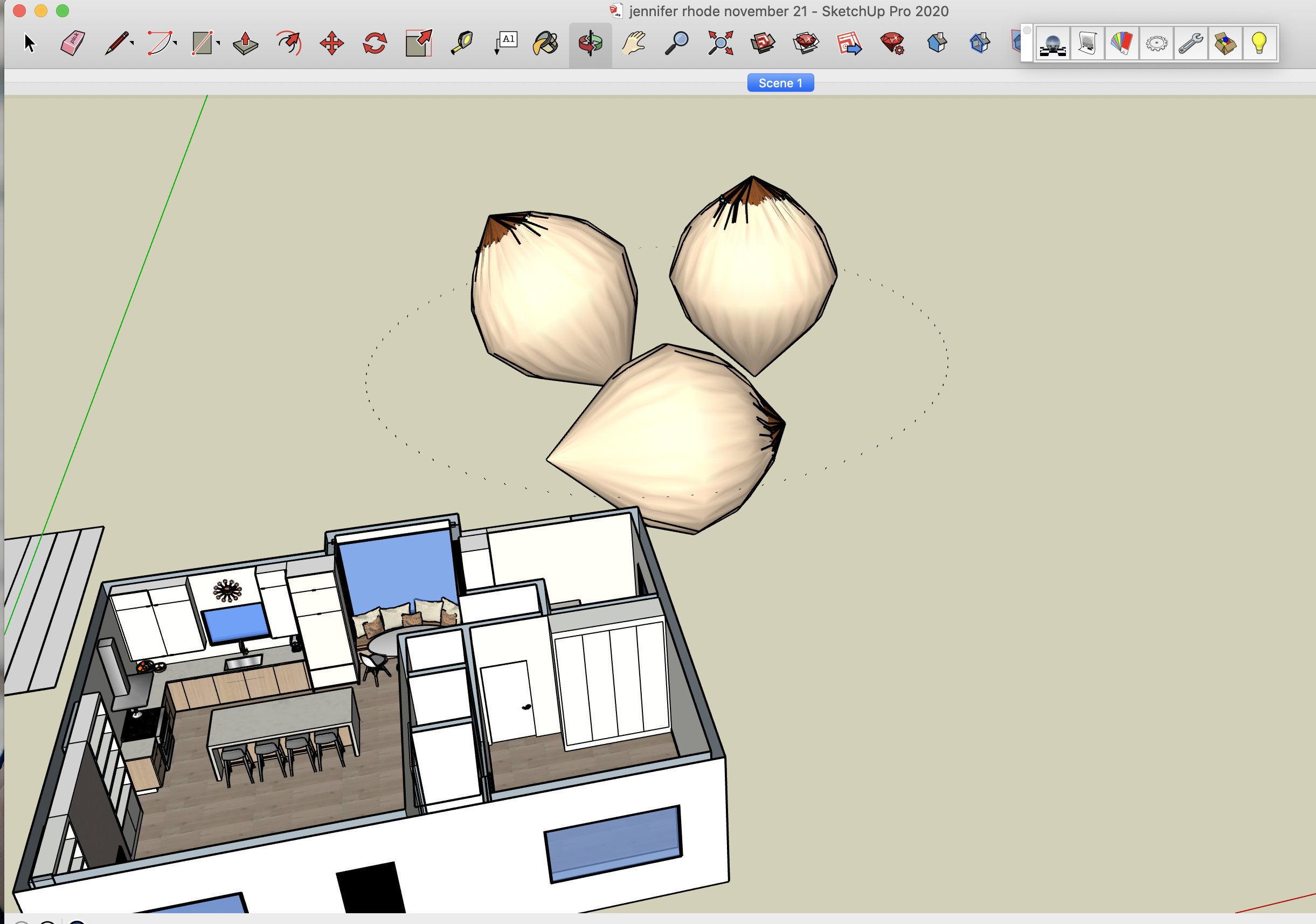Click the black door opening on exterior wall
Screen dimensions: 1316x924
coord(370,888)
